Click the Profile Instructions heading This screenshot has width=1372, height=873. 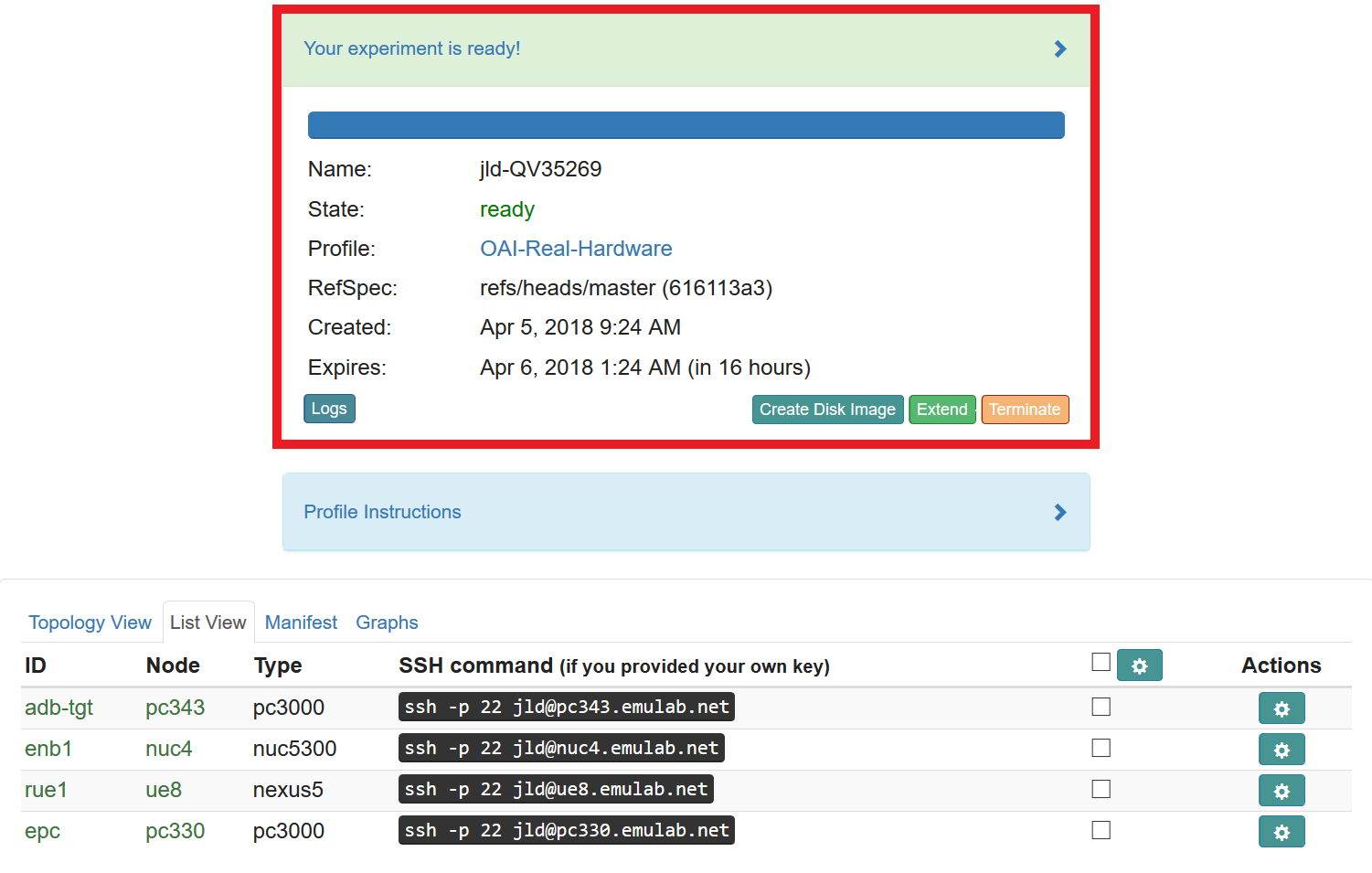[382, 512]
